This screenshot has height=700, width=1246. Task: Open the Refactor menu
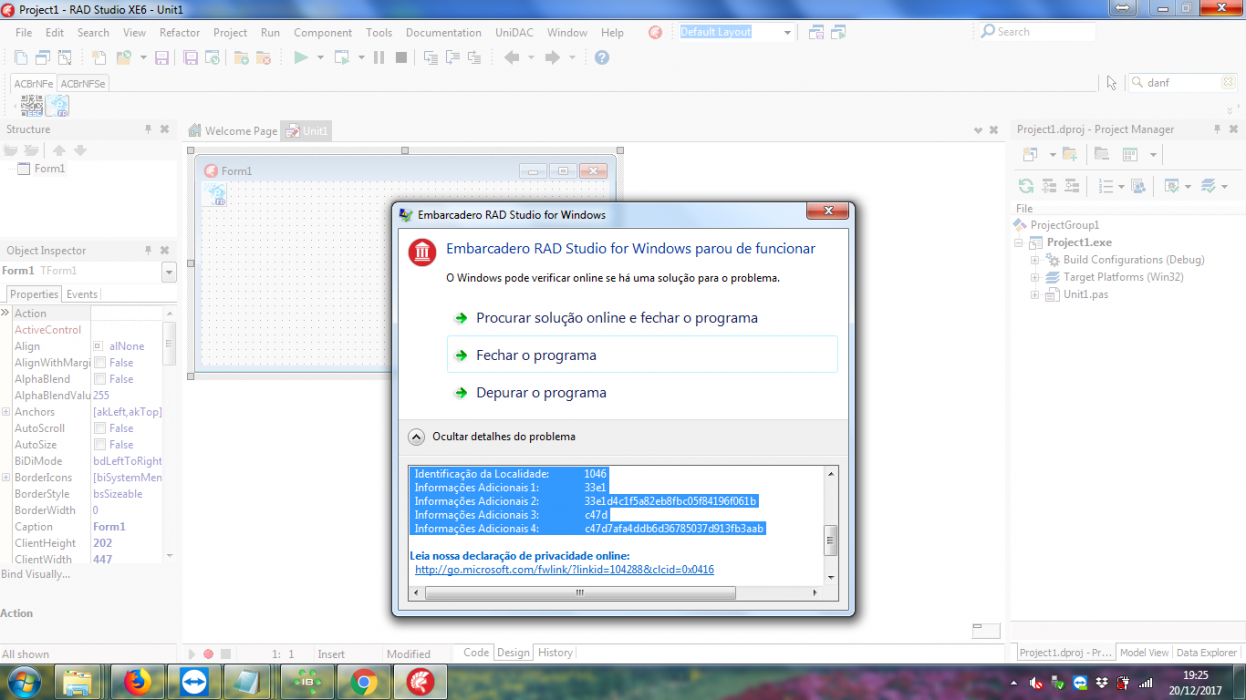pos(180,32)
